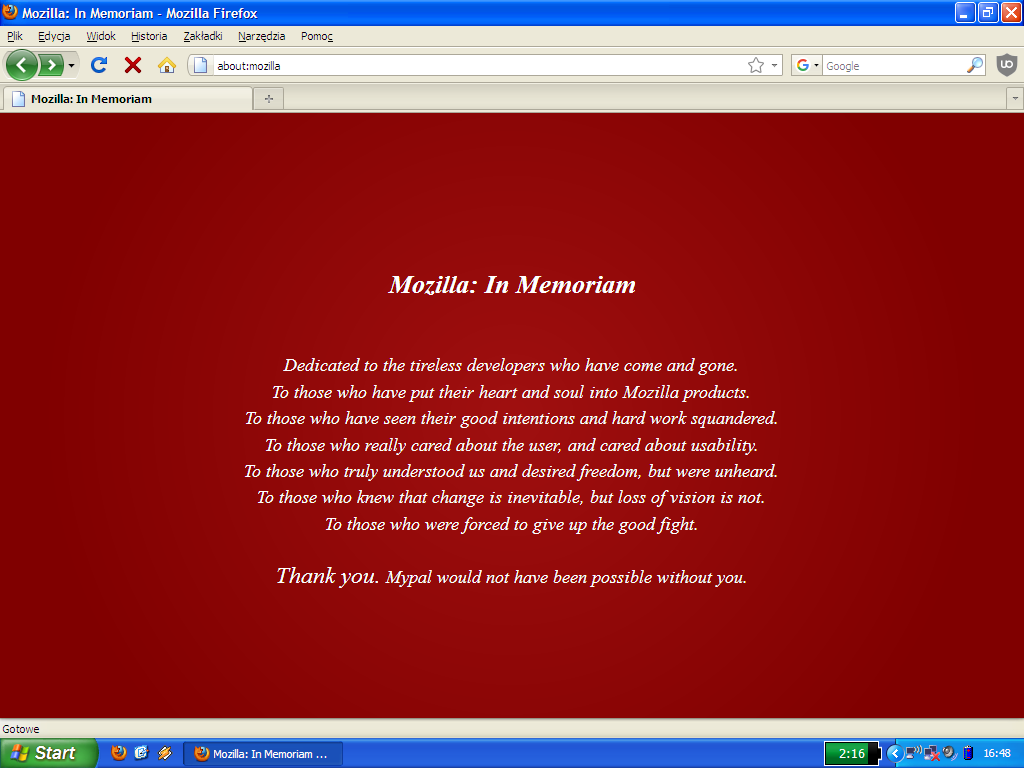This screenshot has width=1024, height=768.
Task: Open the volume speaker tray icon
Action: [950, 753]
